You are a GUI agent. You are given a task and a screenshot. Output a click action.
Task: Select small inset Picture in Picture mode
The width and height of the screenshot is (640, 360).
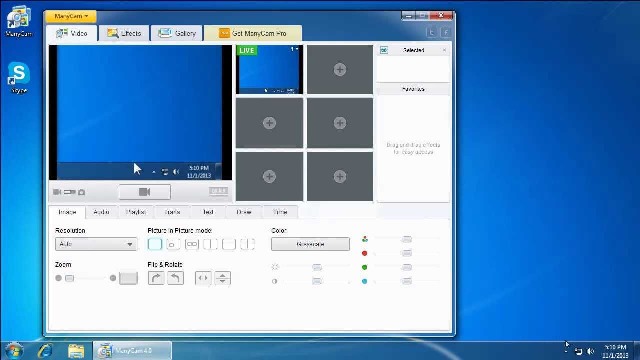pos(173,244)
